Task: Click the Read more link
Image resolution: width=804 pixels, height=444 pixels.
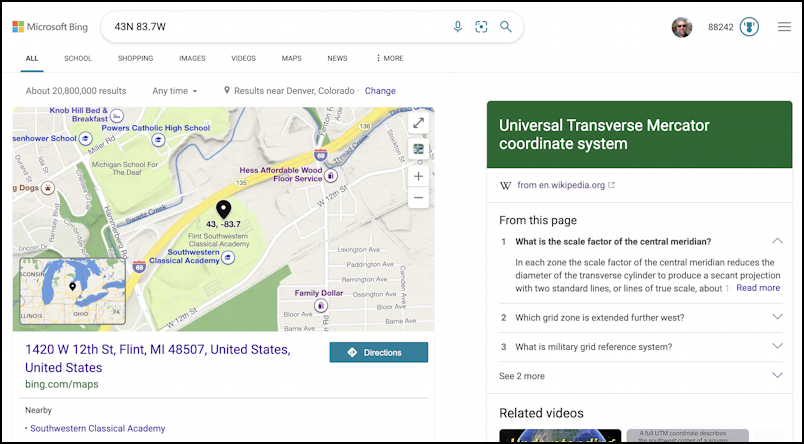Action: click(758, 288)
